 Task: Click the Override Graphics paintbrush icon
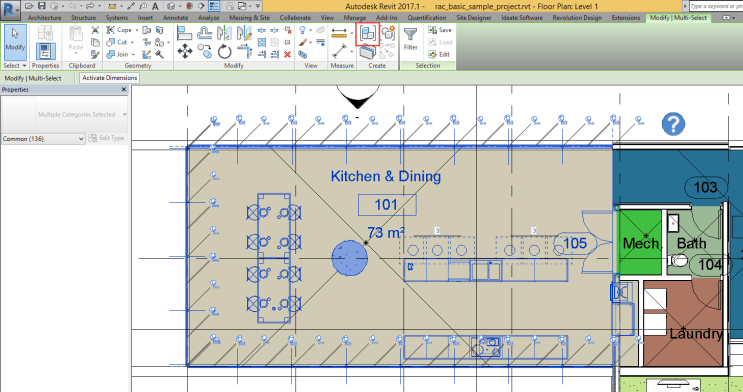tap(303, 42)
